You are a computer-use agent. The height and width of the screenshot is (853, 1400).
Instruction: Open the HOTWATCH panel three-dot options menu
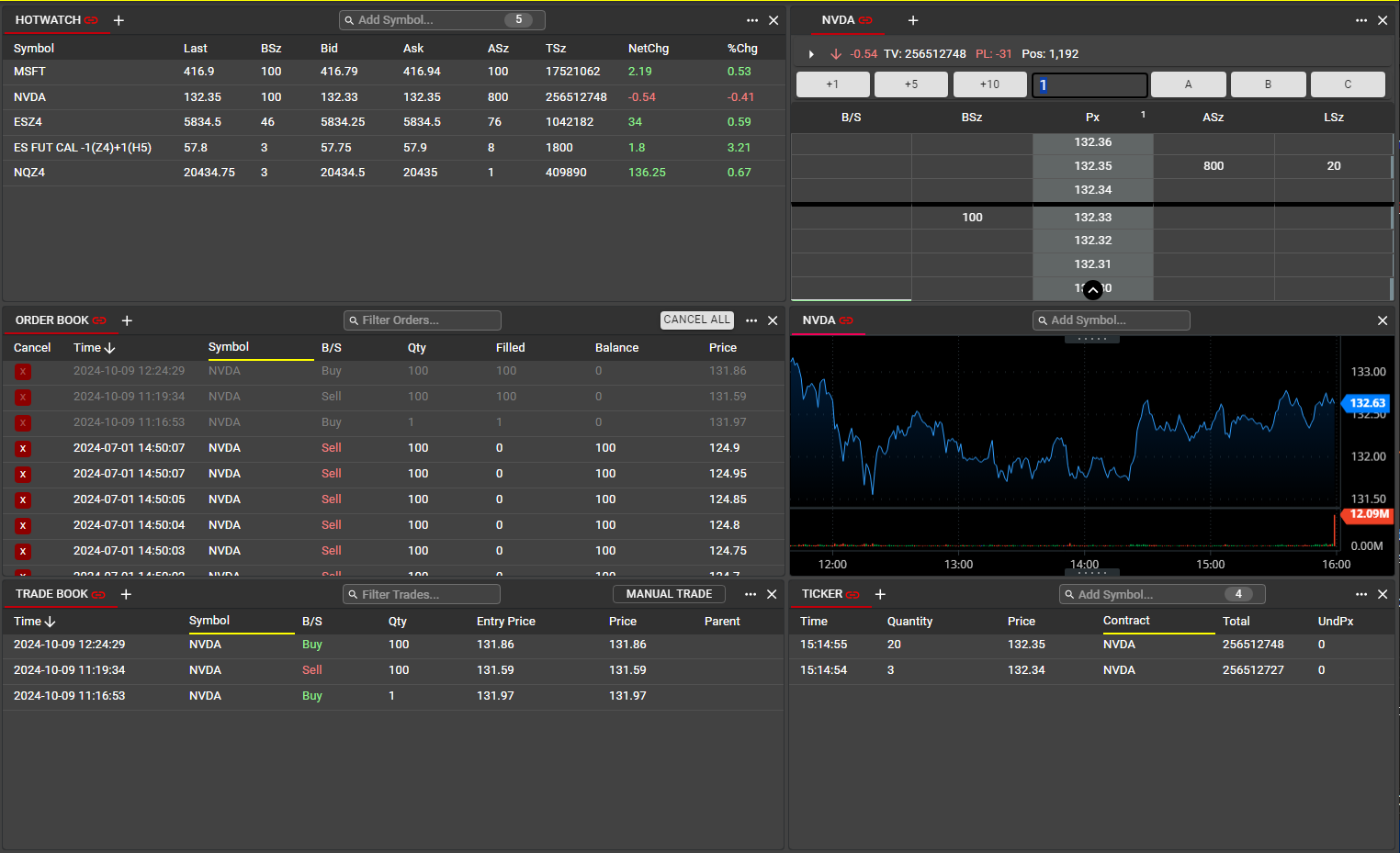[752, 20]
